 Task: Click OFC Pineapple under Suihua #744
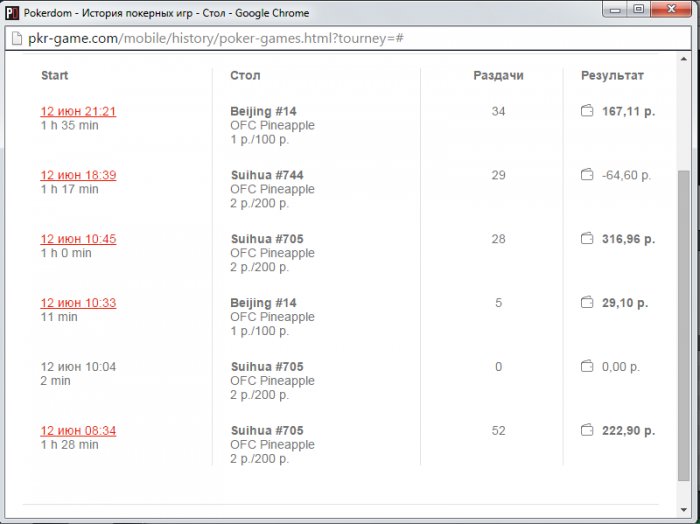[272, 189]
